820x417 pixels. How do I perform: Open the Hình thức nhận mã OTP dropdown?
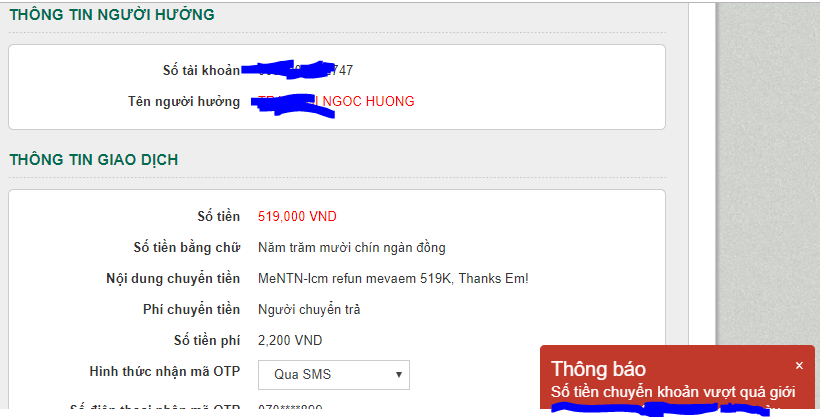click(334, 375)
